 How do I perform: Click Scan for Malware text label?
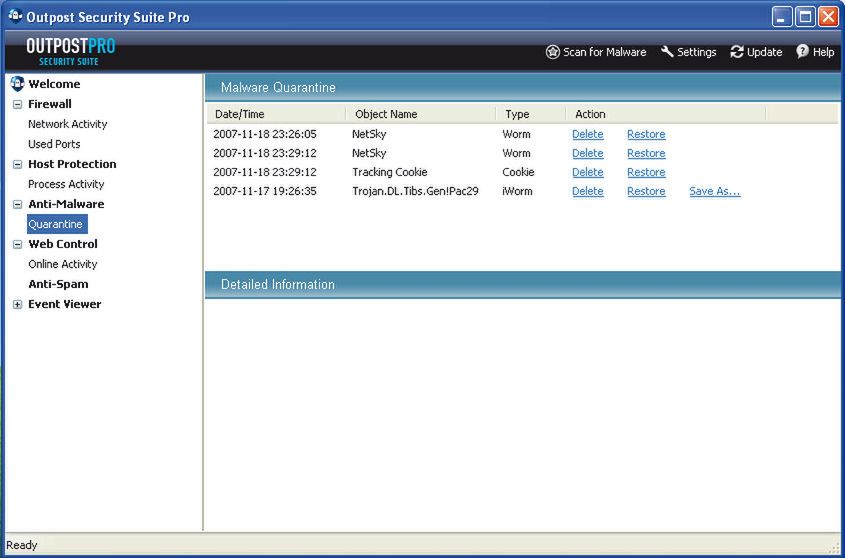[604, 52]
